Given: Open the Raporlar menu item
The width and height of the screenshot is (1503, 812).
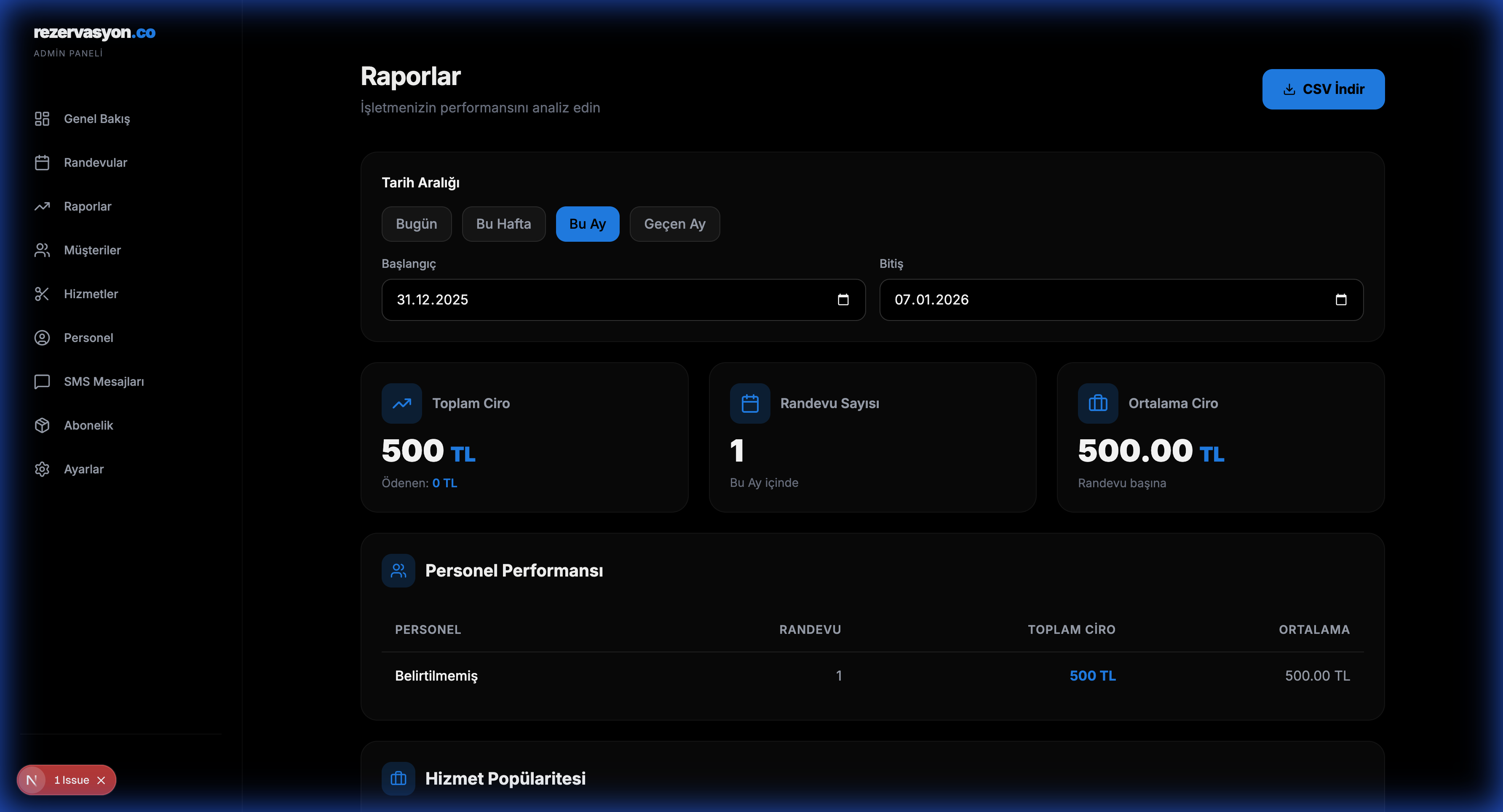Looking at the screenshot, I should point(88,206).
